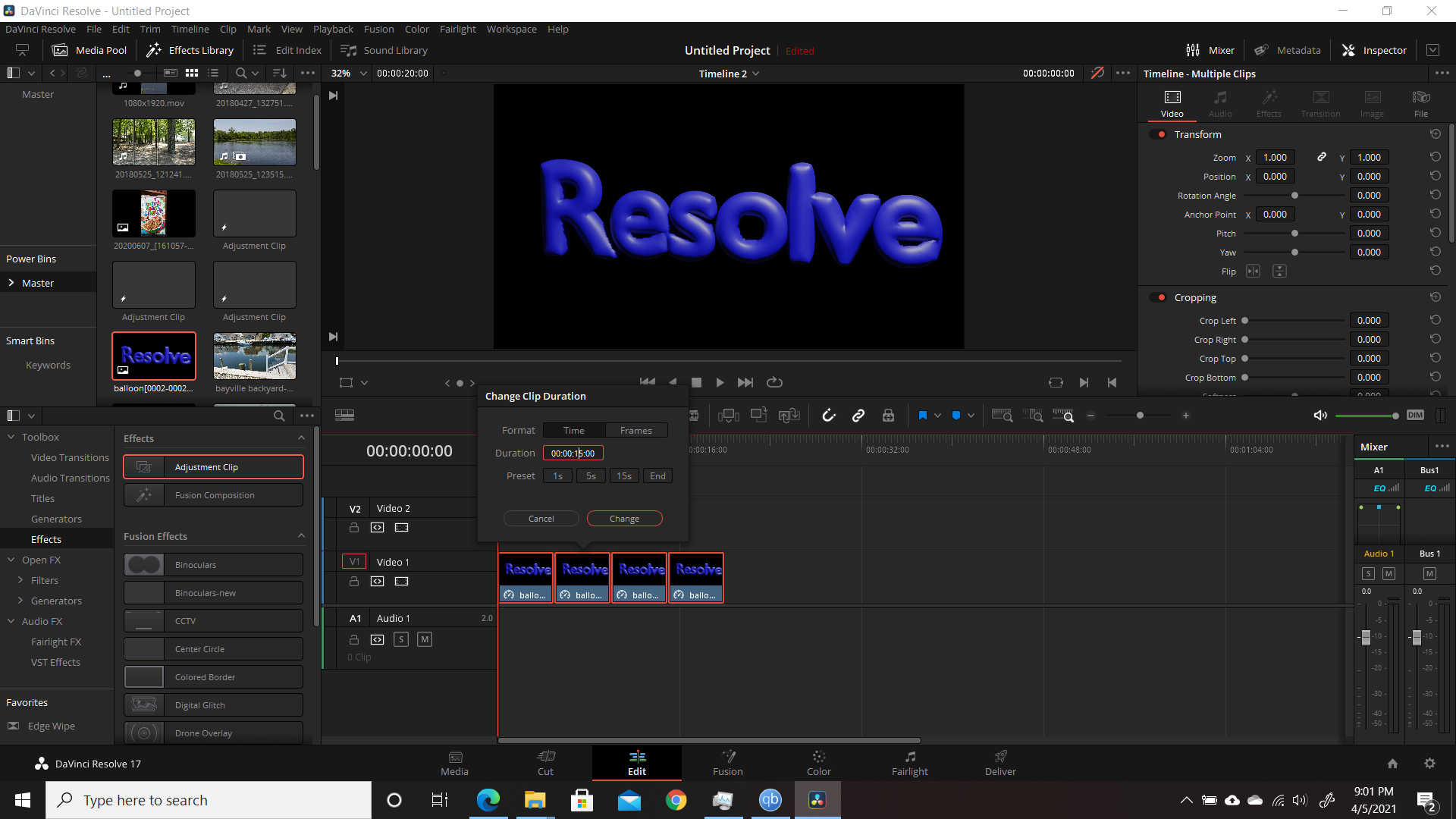Open DaVinci Resolve from the taskbar
Screen dimensions: 1456x819
point(817,800)
